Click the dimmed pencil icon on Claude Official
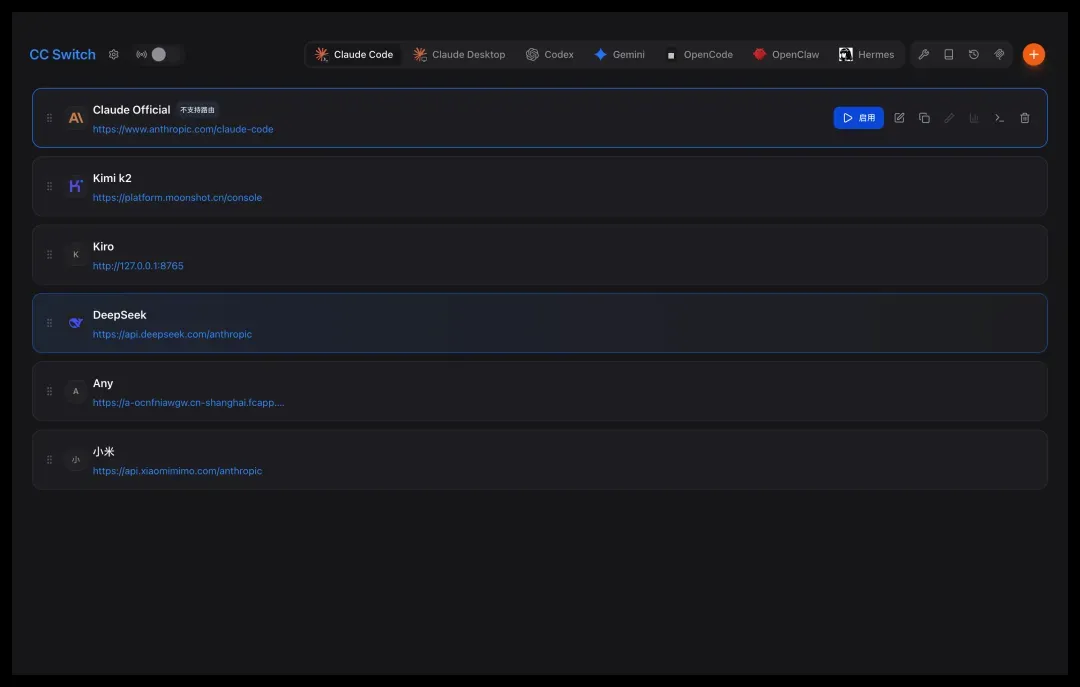The image size is (1080, 687). click(949, 118)
